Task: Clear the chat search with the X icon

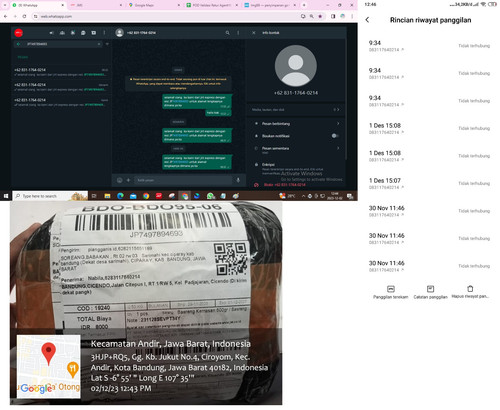Action: pos(99,44)
